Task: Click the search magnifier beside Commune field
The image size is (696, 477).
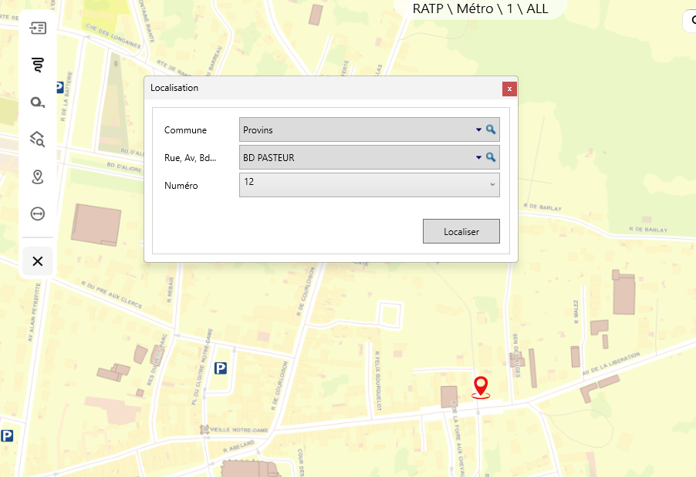Action: [x=491, y=130]
